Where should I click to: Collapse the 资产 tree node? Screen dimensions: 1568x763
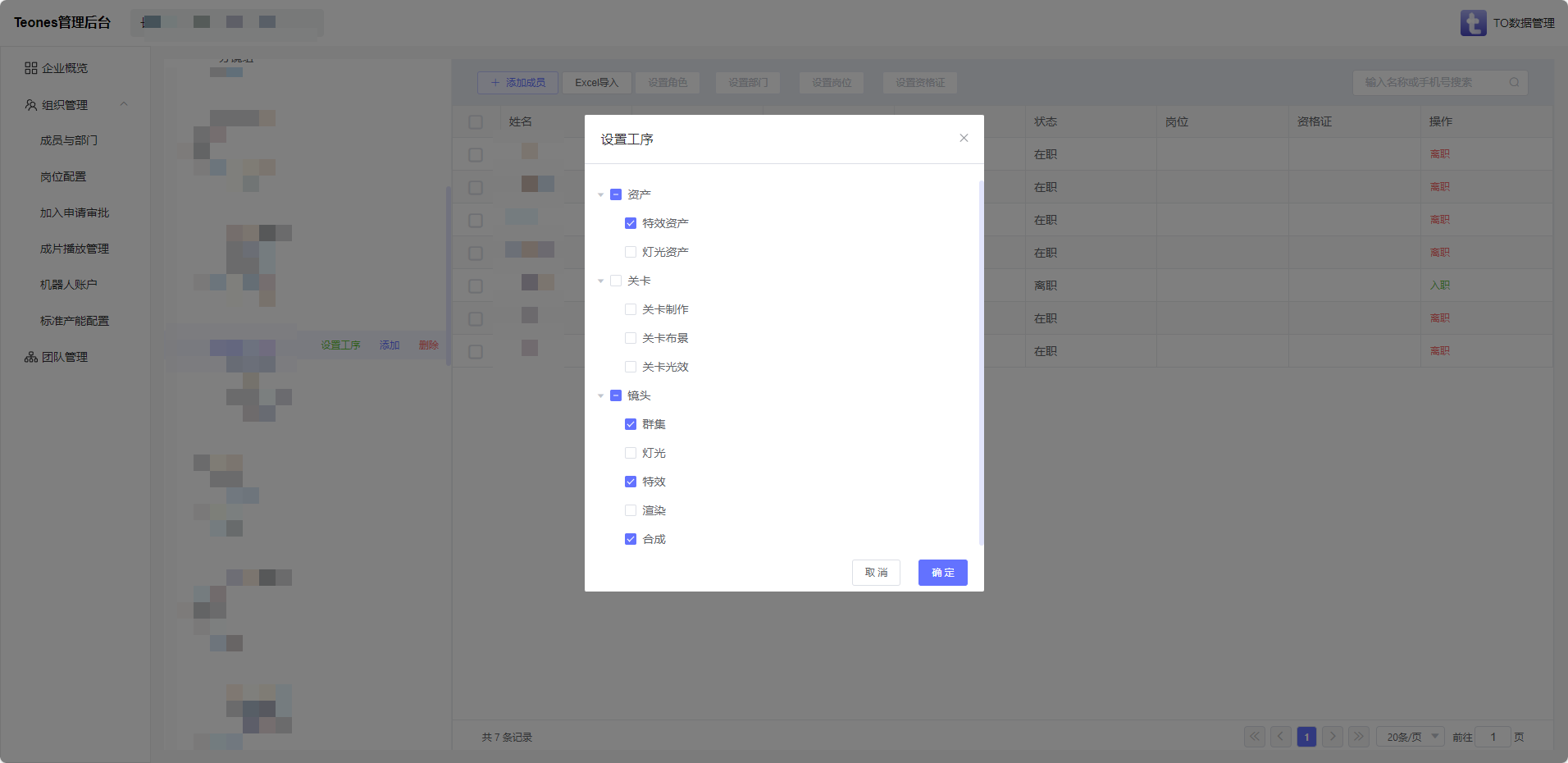click(600, 194)
